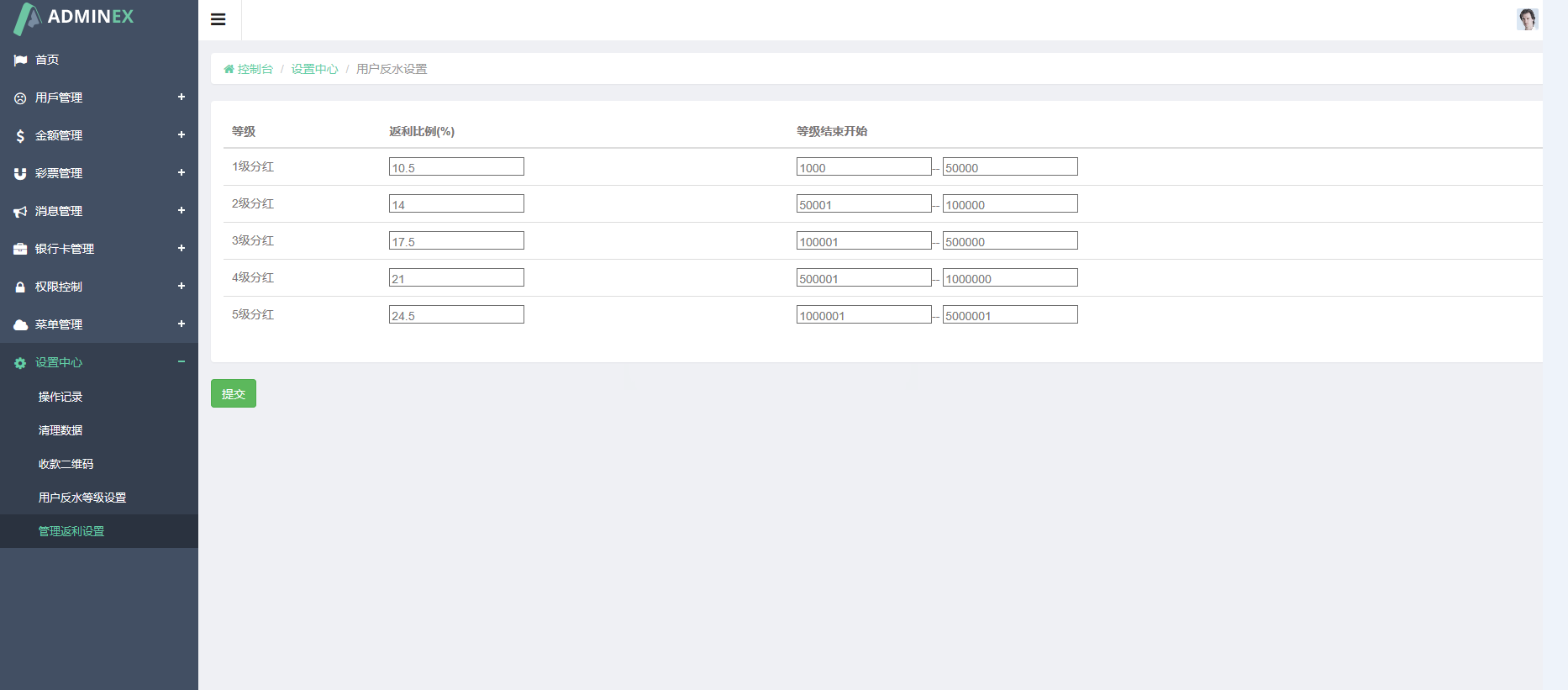Follow the 设置中心 breadcrumb link
This screenshot has height=690, width=1568.
(x=314, y=69)
